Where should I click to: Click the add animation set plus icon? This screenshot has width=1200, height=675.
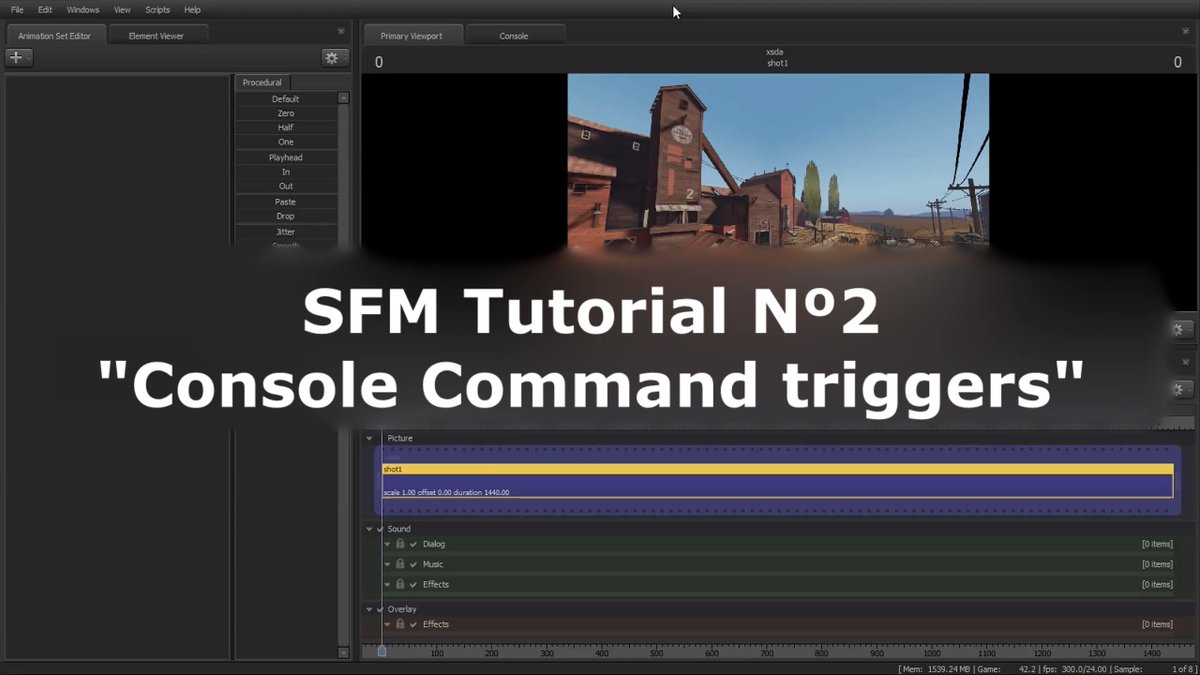point(17,57)
